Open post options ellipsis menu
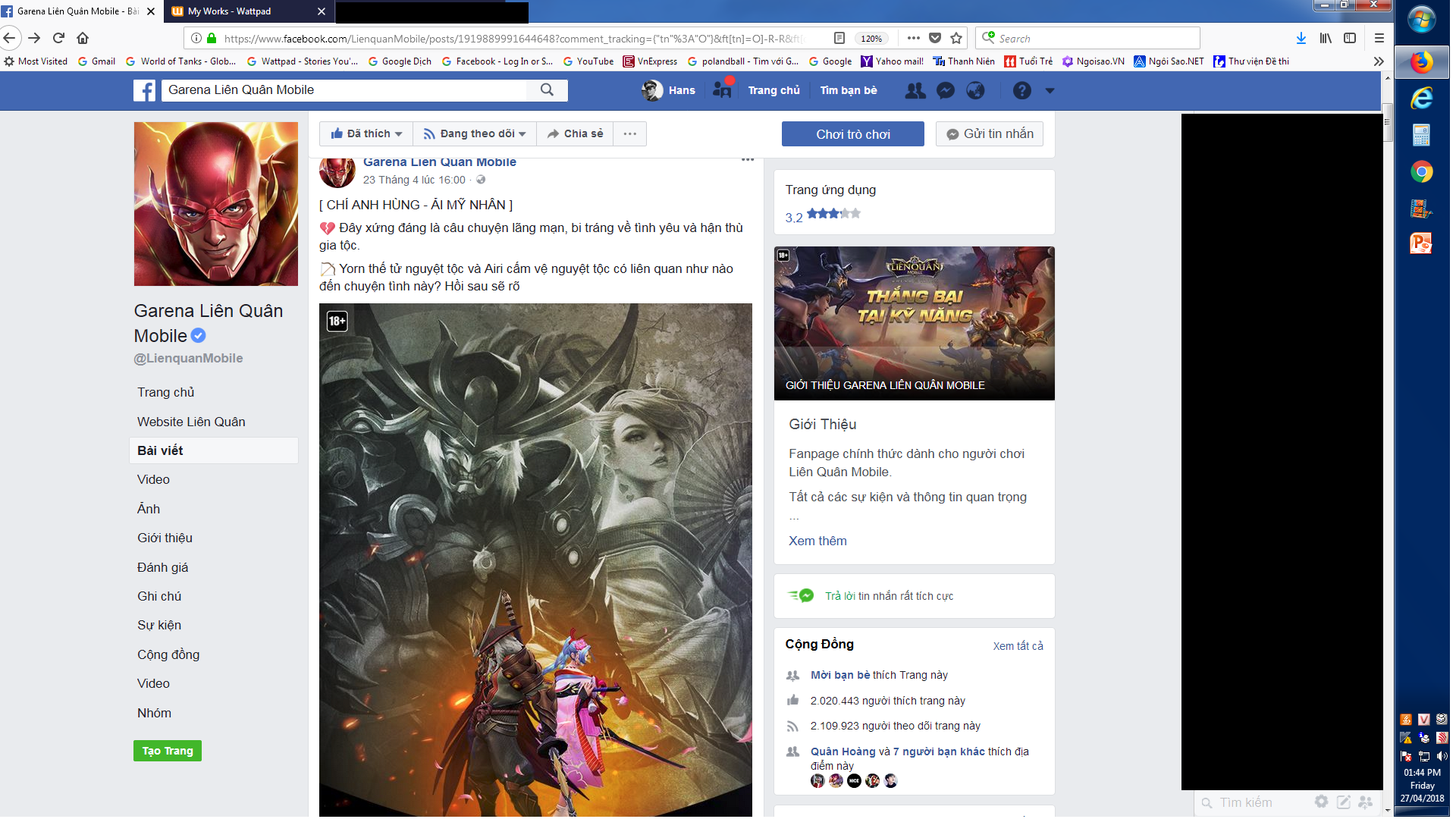Image resolution: width=1456 pixels, height=819 pixels. [748, 159]
